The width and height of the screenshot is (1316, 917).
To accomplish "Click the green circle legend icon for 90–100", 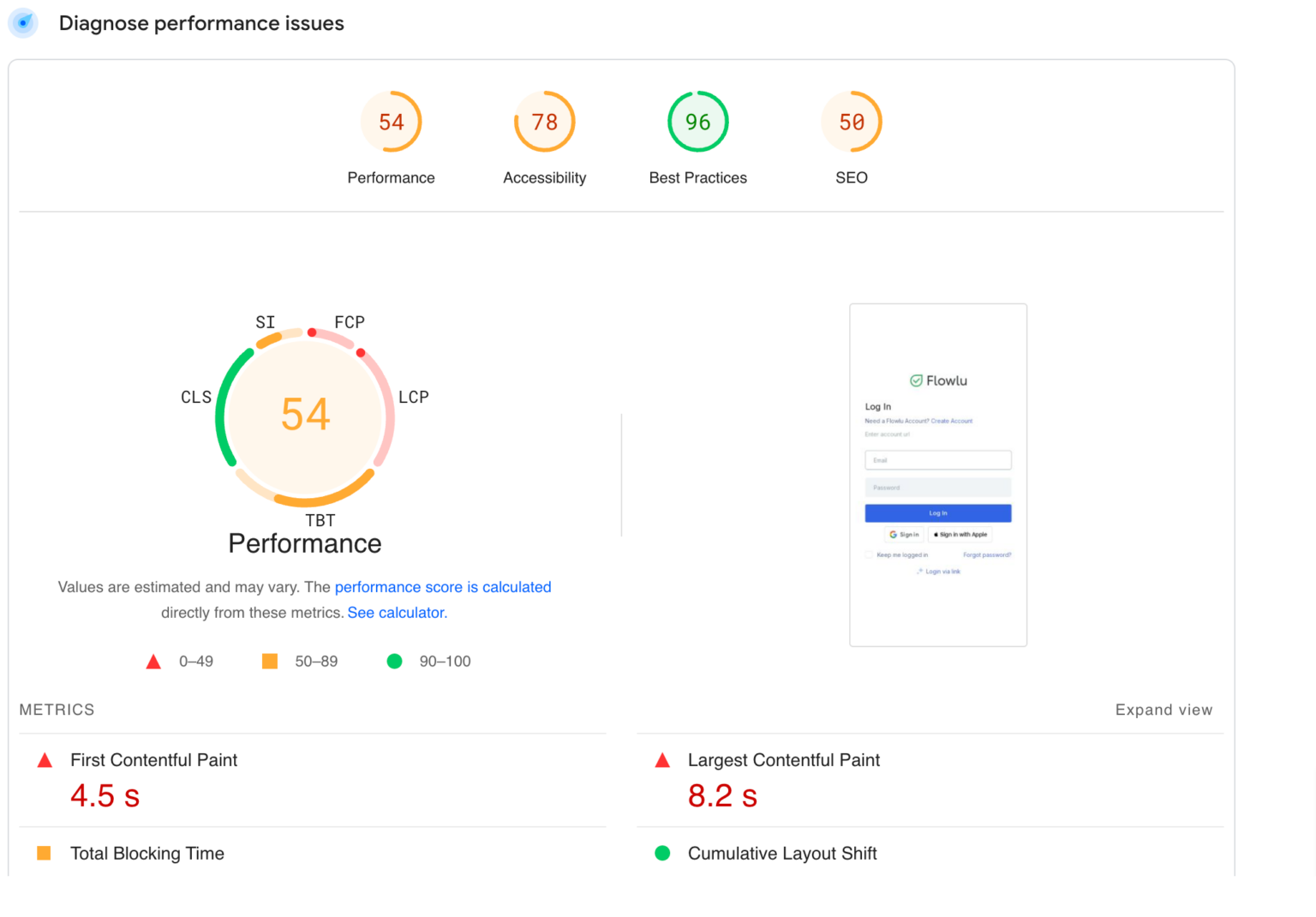I will 394,662.
